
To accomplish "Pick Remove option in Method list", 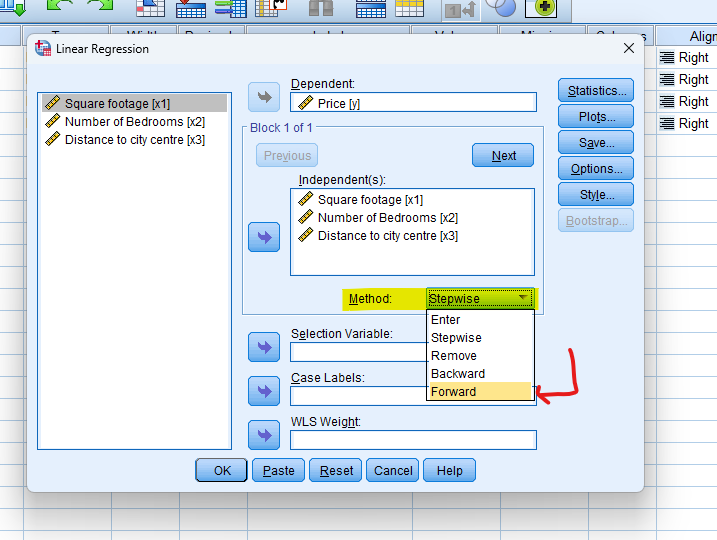I will 454,355.
